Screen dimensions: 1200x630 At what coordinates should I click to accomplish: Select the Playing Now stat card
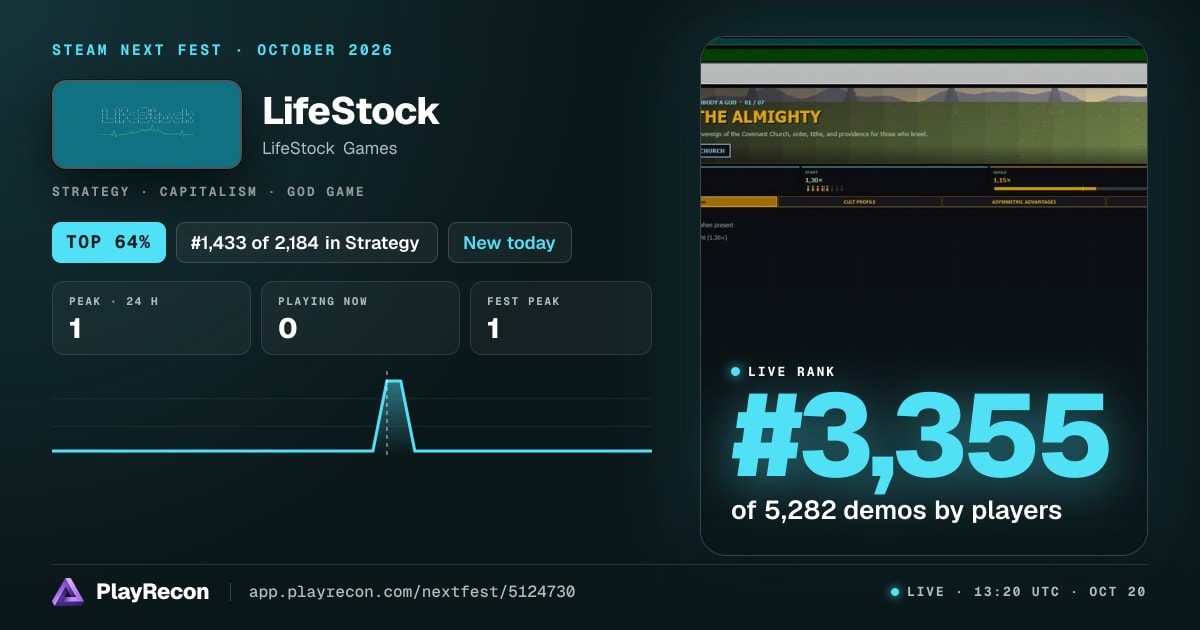[x=360, y=318]
